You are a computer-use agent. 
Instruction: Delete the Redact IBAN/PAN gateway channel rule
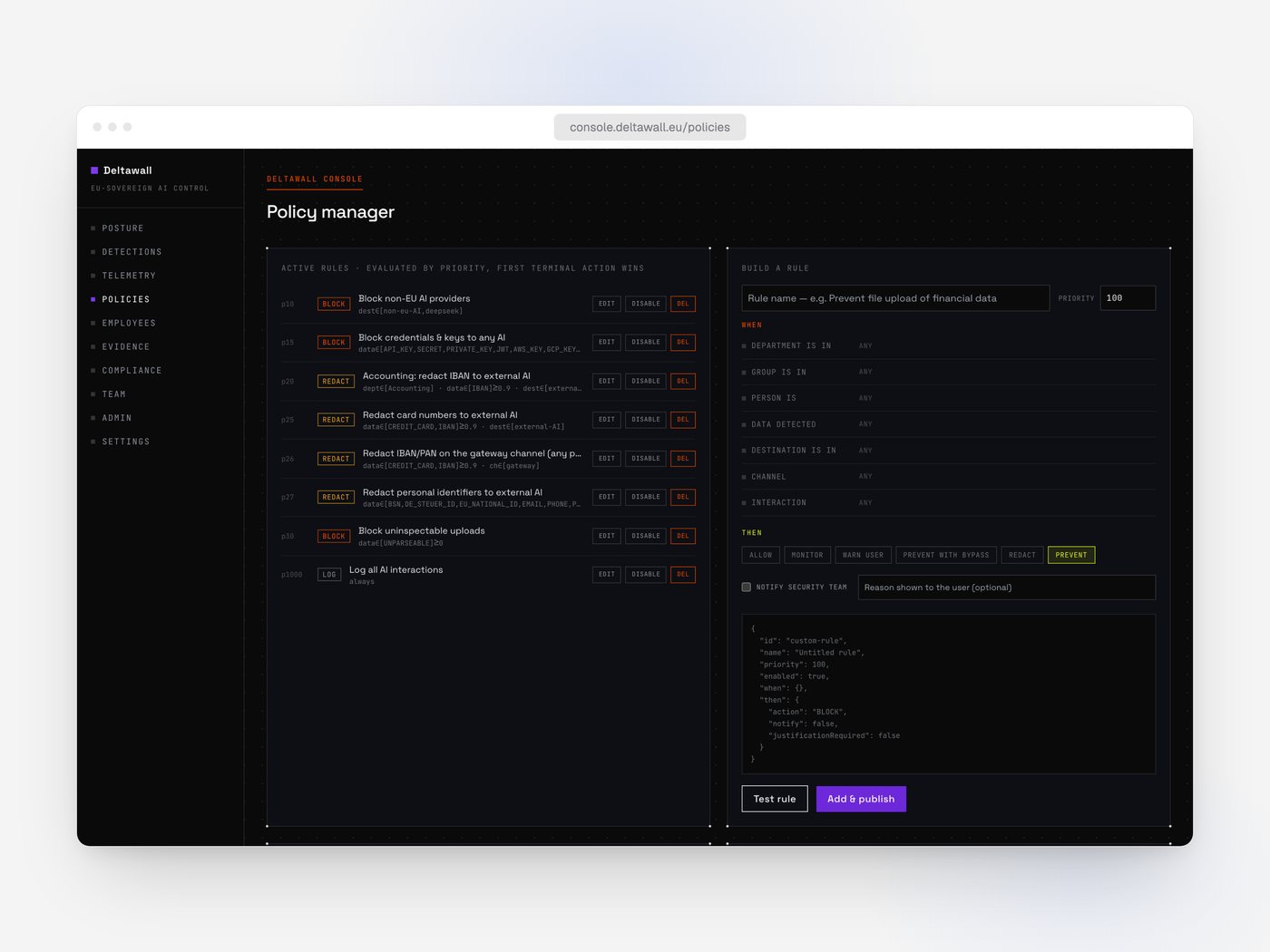point(683,459)
